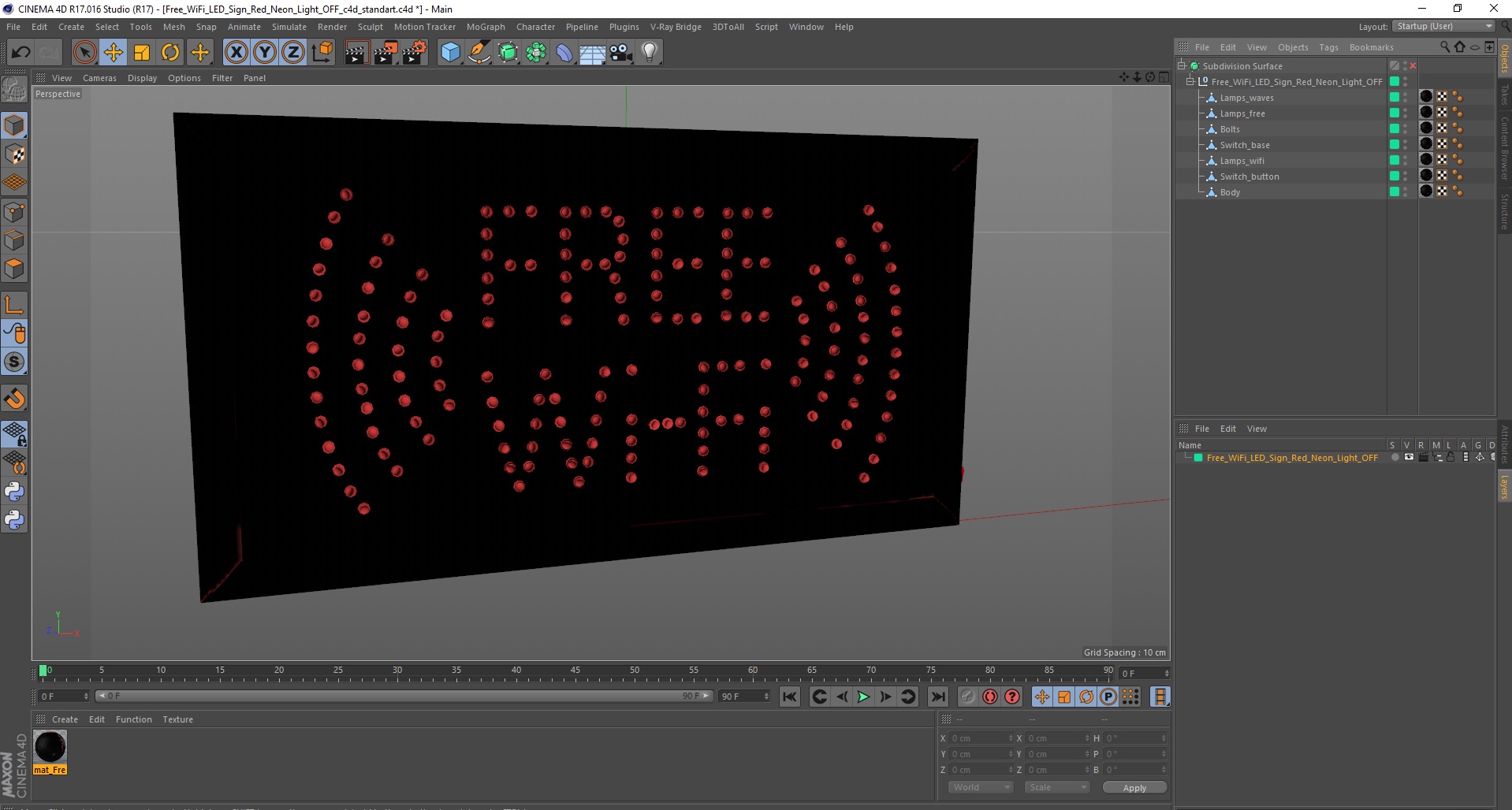Screen dimensions: 1512x810
Task: Open the Character menu
Action: [535, 27]
